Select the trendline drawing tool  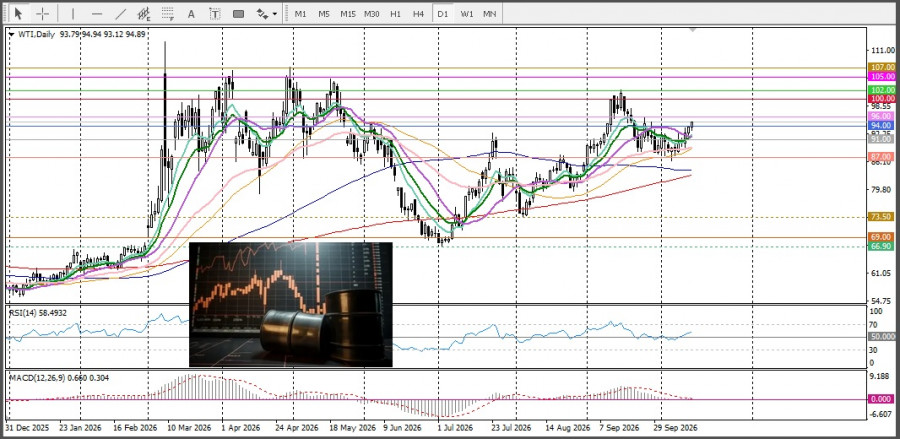coord(121,13)
